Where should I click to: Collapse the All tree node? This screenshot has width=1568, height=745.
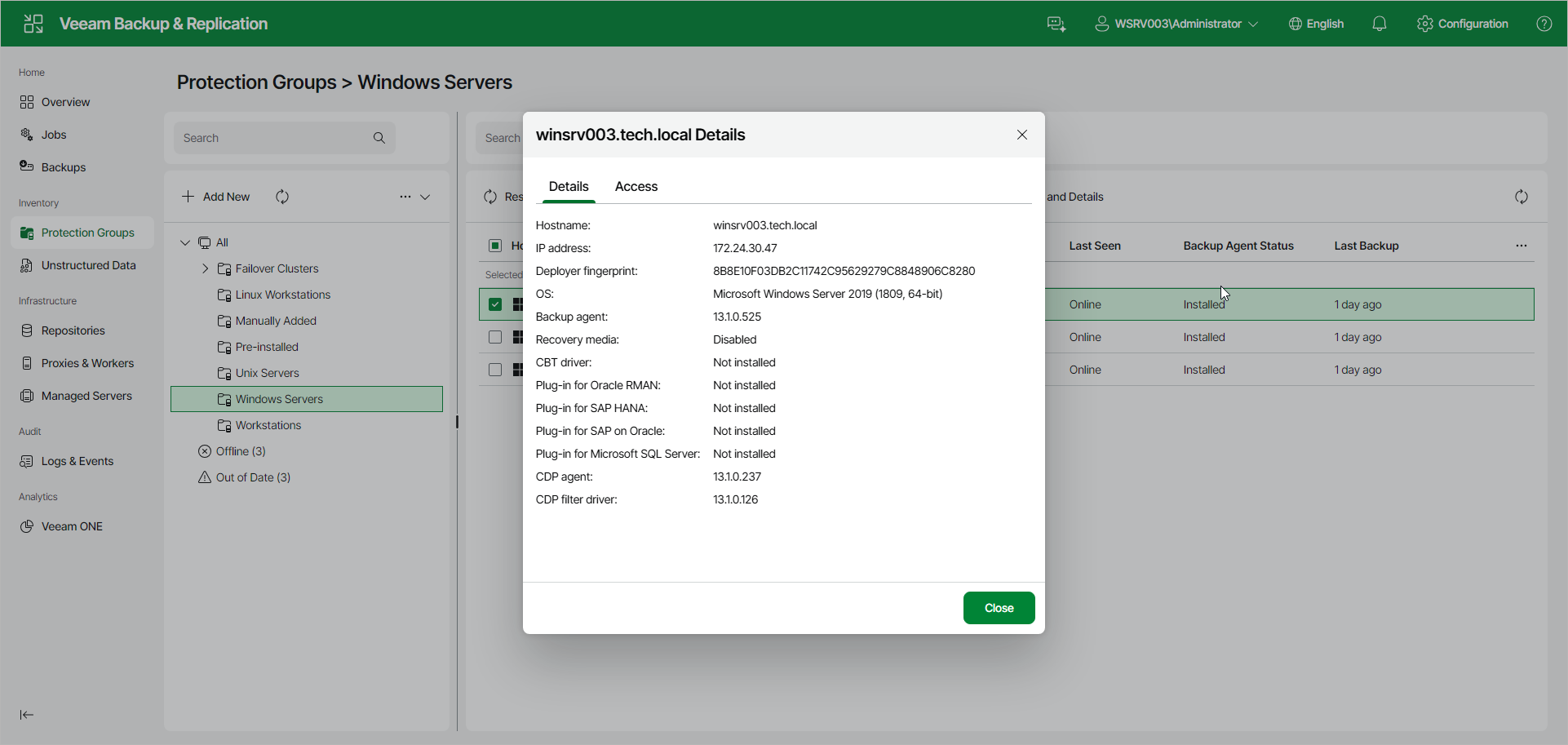[x=185, y=242]
